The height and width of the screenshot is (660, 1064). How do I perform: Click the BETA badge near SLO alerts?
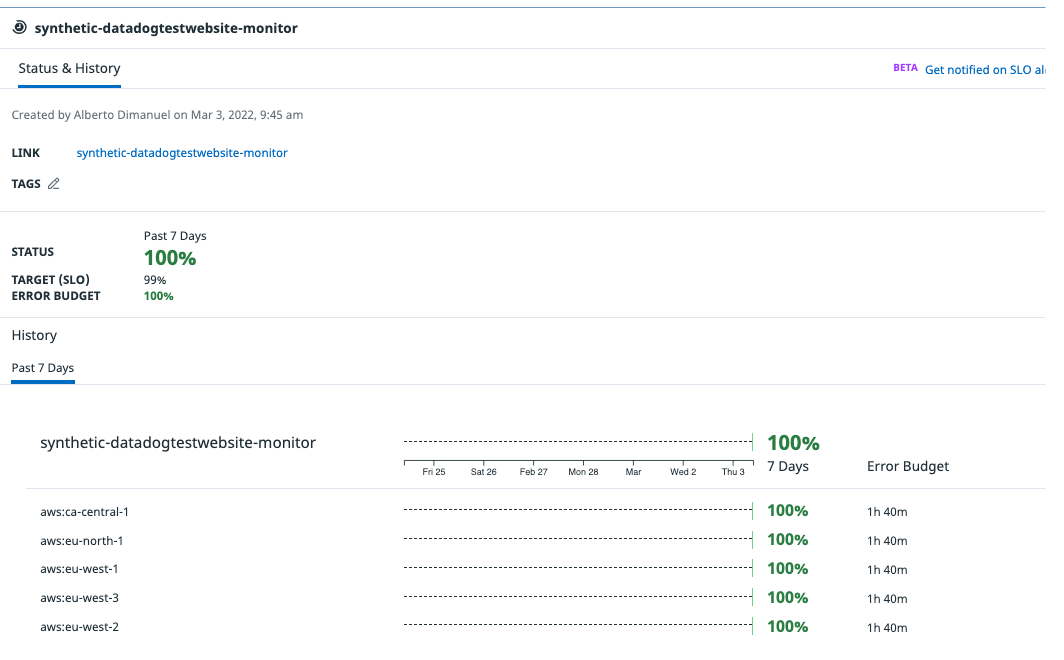906,67
